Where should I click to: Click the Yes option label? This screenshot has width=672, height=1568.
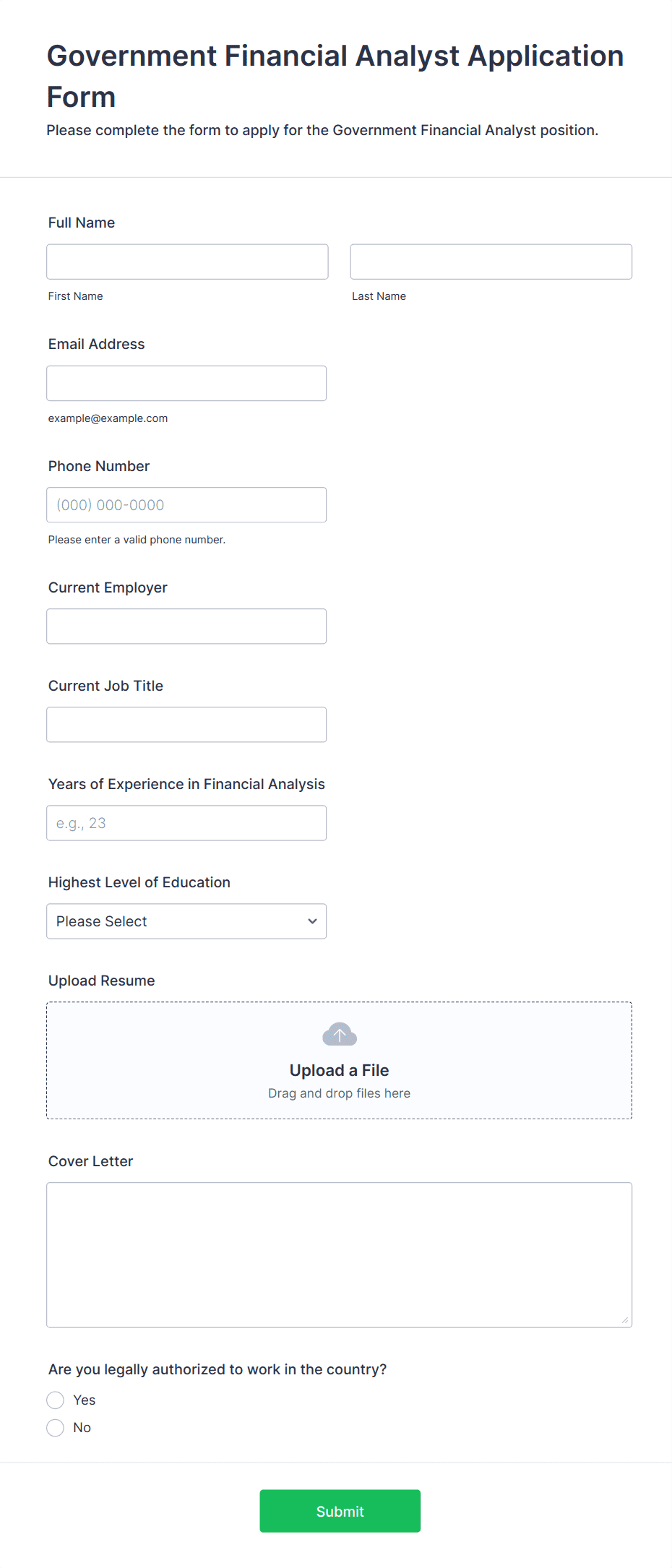click(85, 1400)
